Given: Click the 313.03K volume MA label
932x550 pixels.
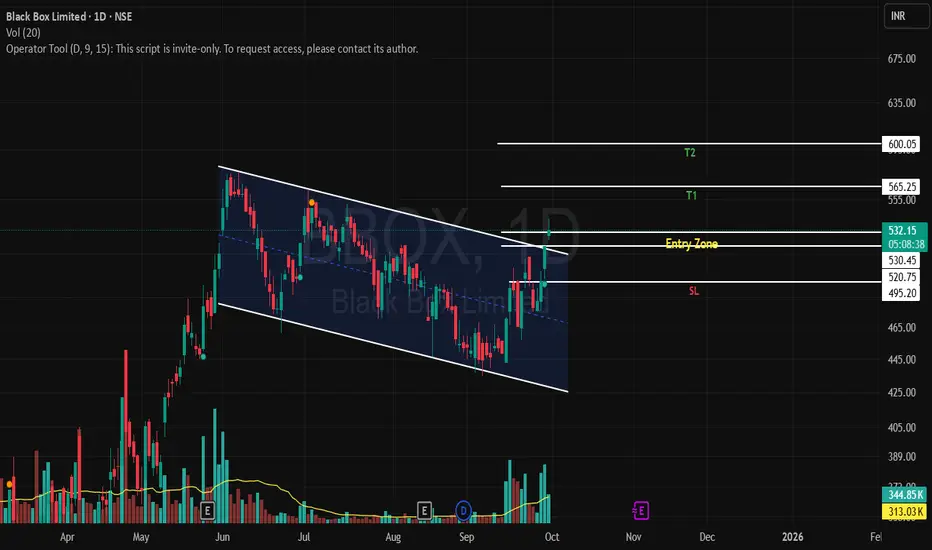Looking at the screenshot, I should coord(905,511).
